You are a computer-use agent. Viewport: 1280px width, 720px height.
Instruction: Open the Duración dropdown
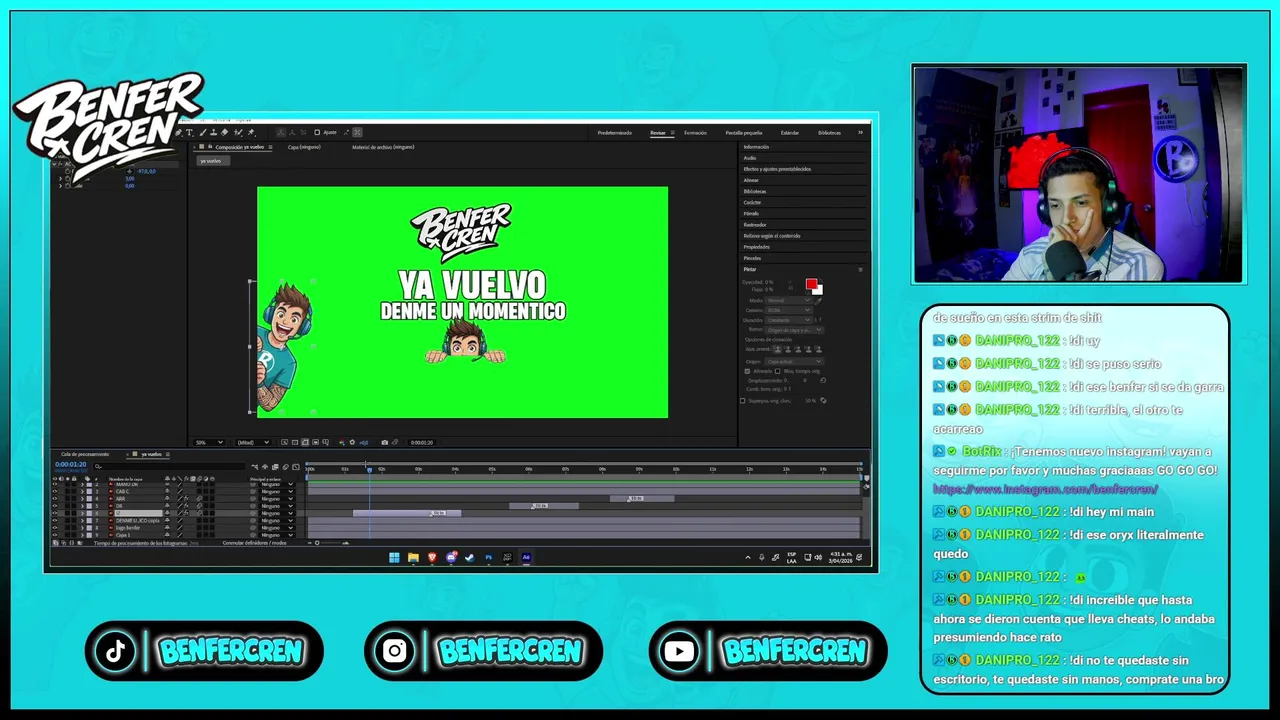tap(789, 320)
